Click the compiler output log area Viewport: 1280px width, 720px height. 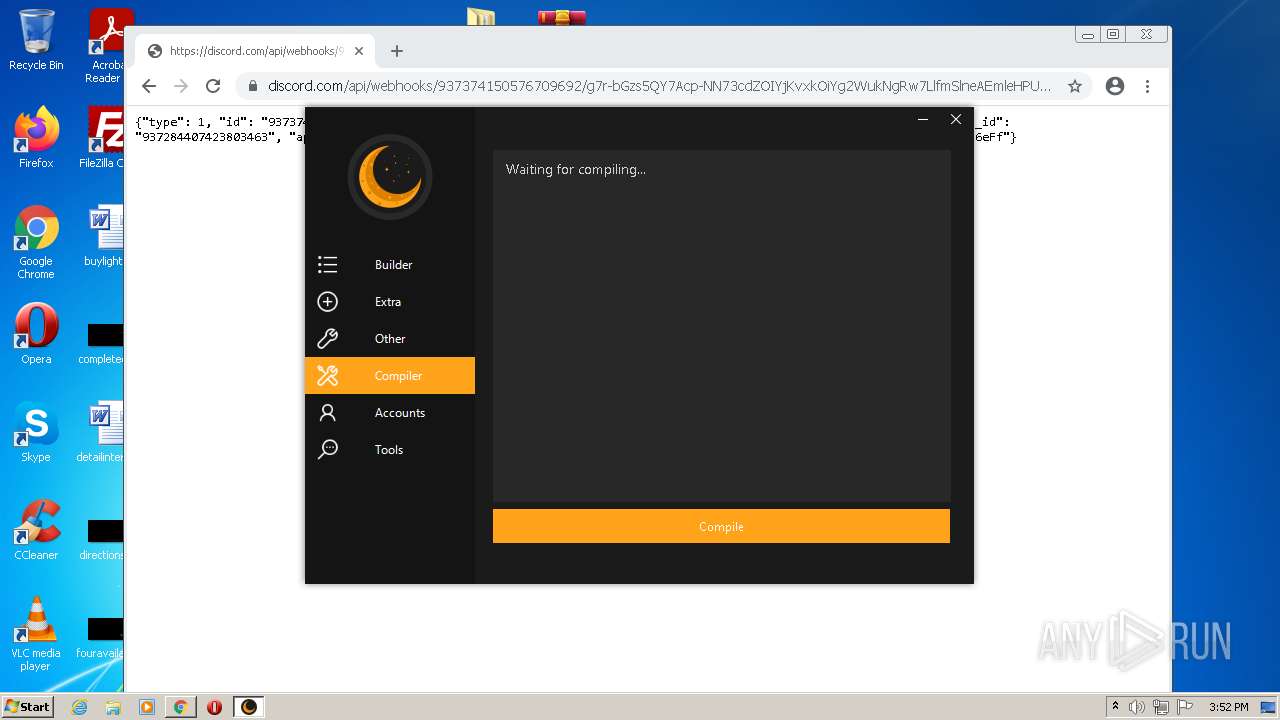(x=721, y=326)
